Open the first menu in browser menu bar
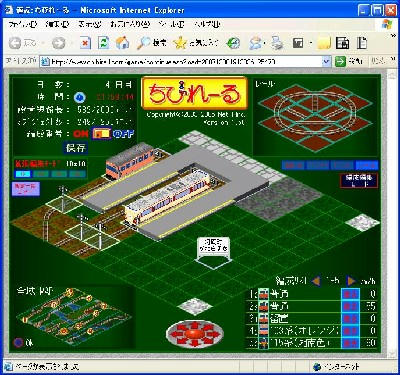This screenshot has height=375, width=400. pos(22,24)
